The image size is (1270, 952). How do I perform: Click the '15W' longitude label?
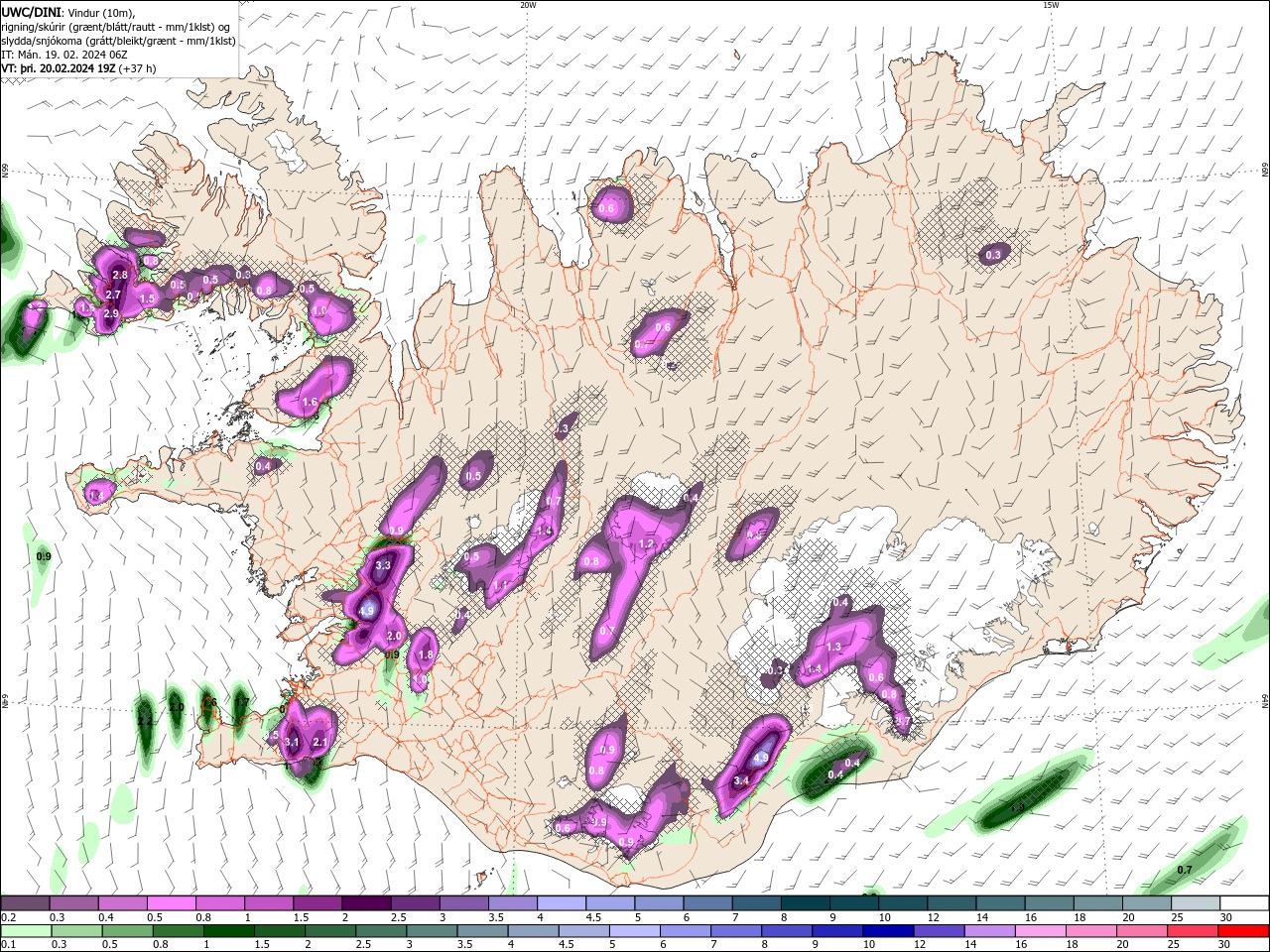click(1051, 5)
